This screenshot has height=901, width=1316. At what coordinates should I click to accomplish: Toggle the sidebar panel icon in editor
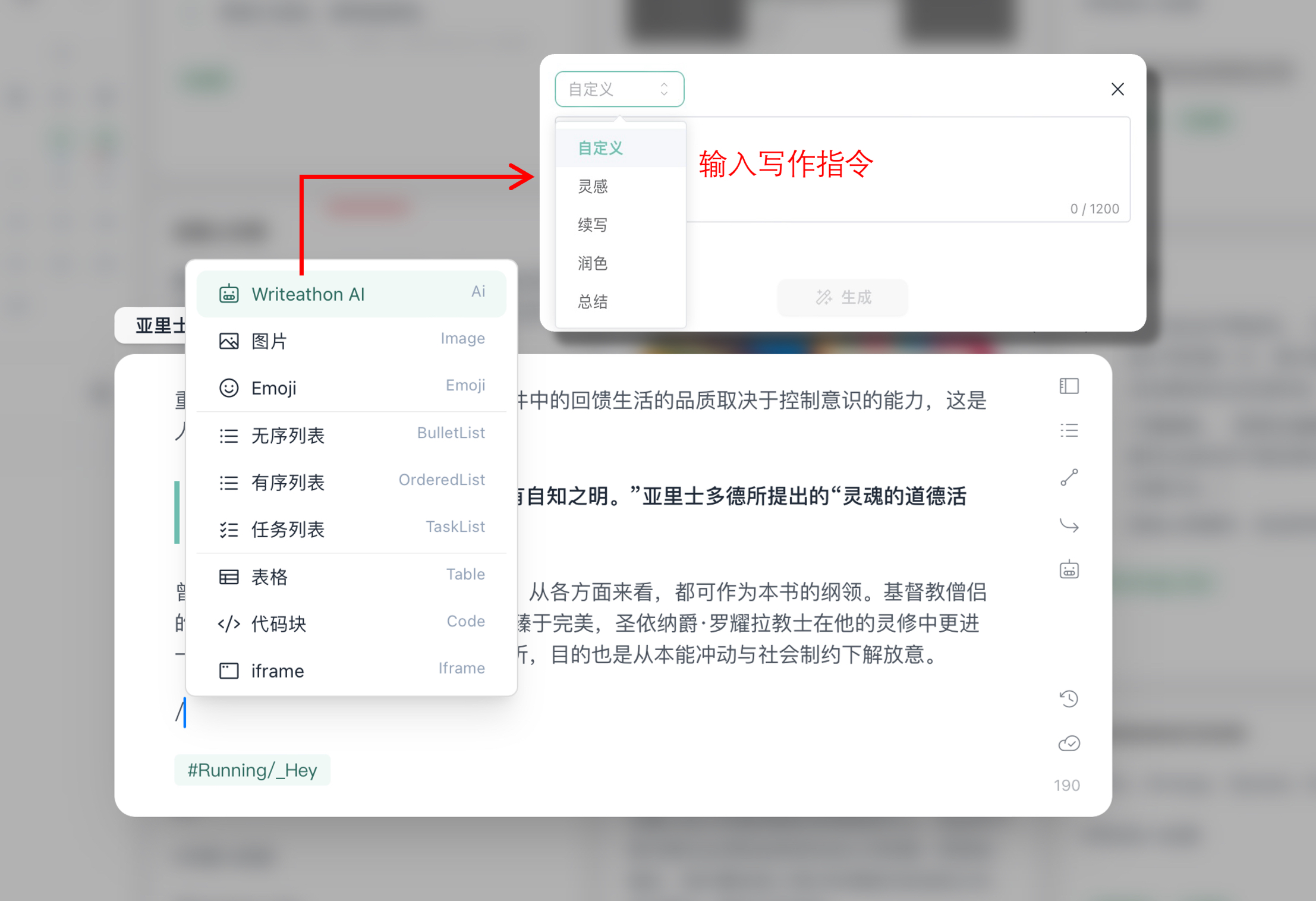[x=1069, y=386]
